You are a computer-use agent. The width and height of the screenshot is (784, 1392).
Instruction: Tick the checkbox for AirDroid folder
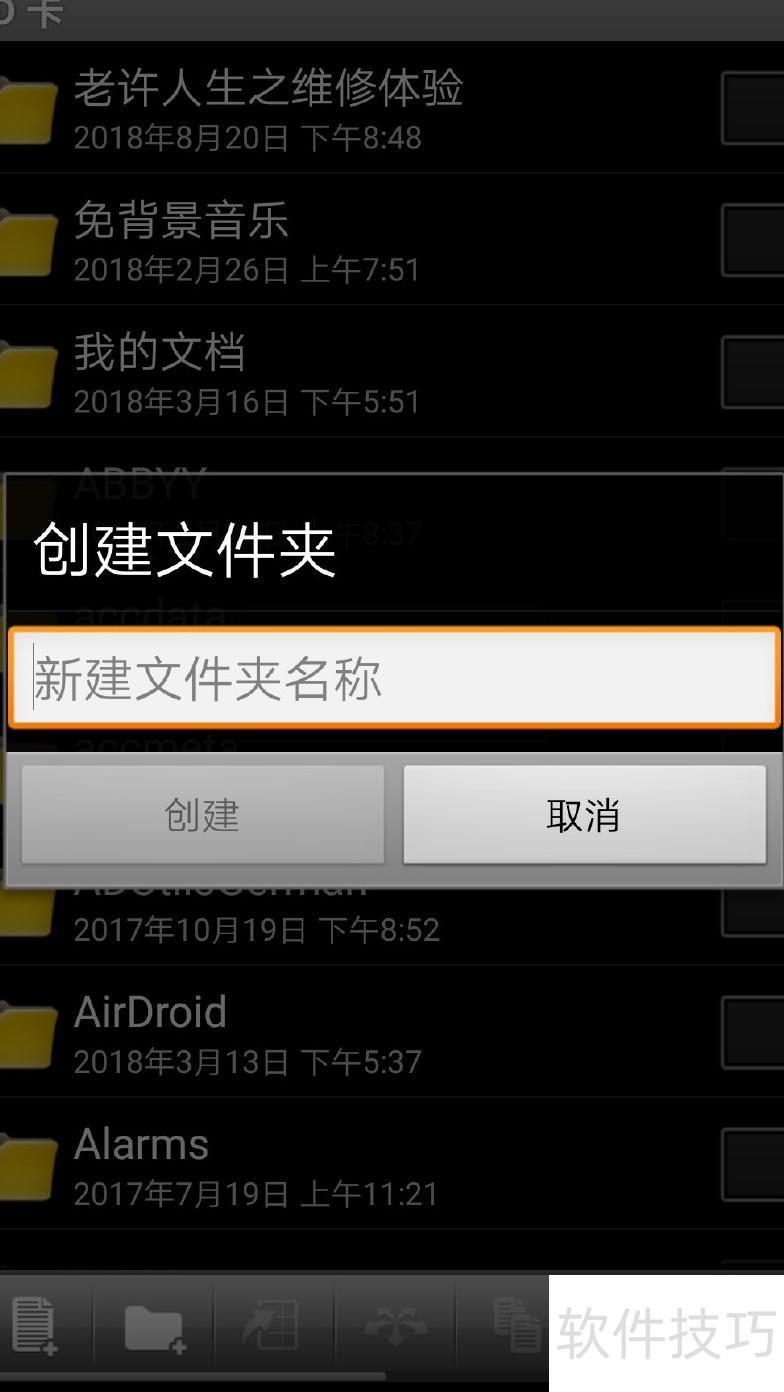(x=752, y=1032)
